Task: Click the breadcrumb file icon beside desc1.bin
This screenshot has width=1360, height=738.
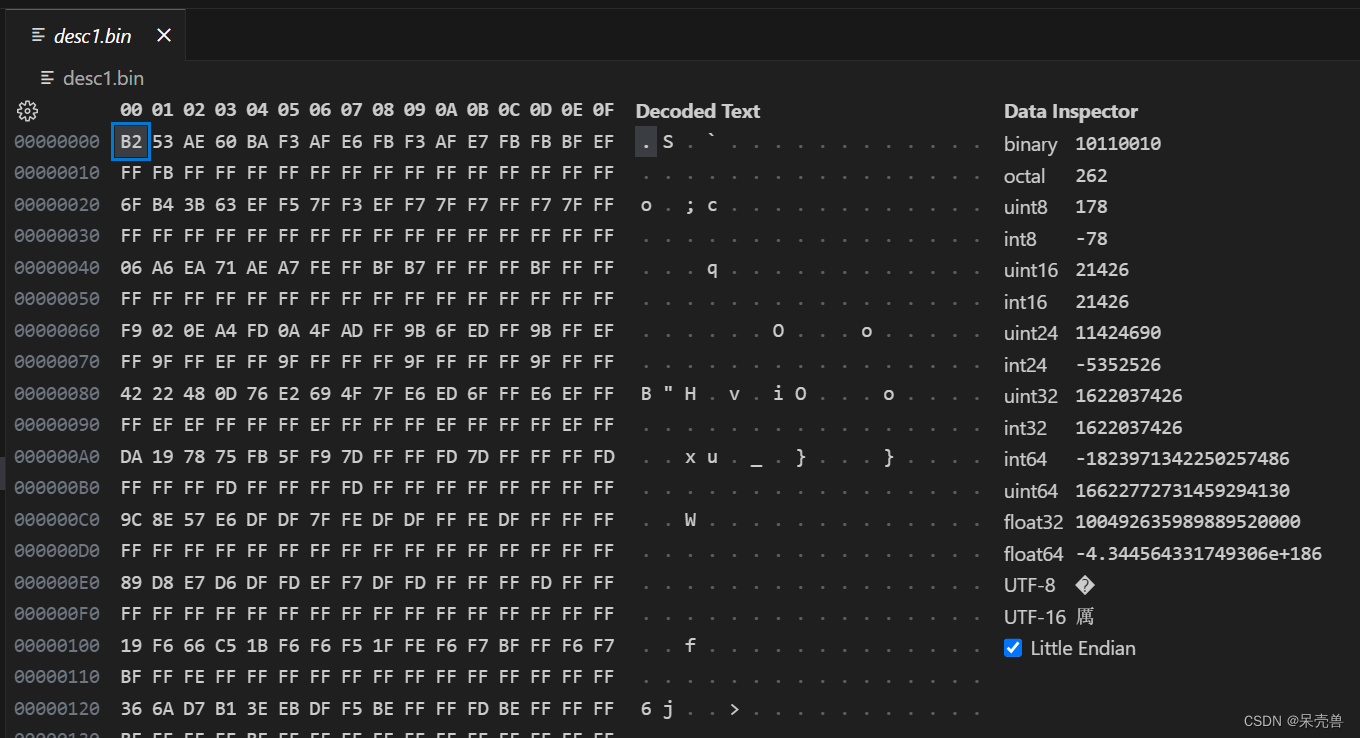Action: point(47,77)
